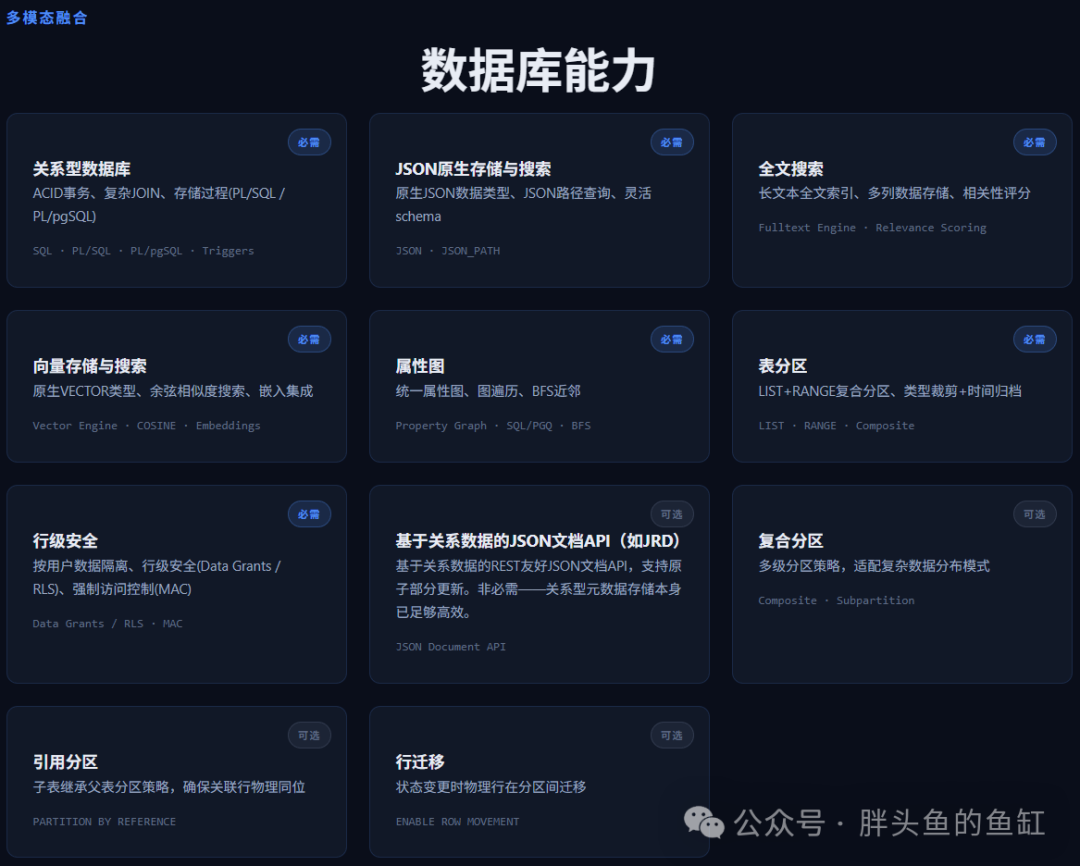
Task: Click the 必需 badge on JSON原生存储与搜索 card
Action: coord(672,143)
